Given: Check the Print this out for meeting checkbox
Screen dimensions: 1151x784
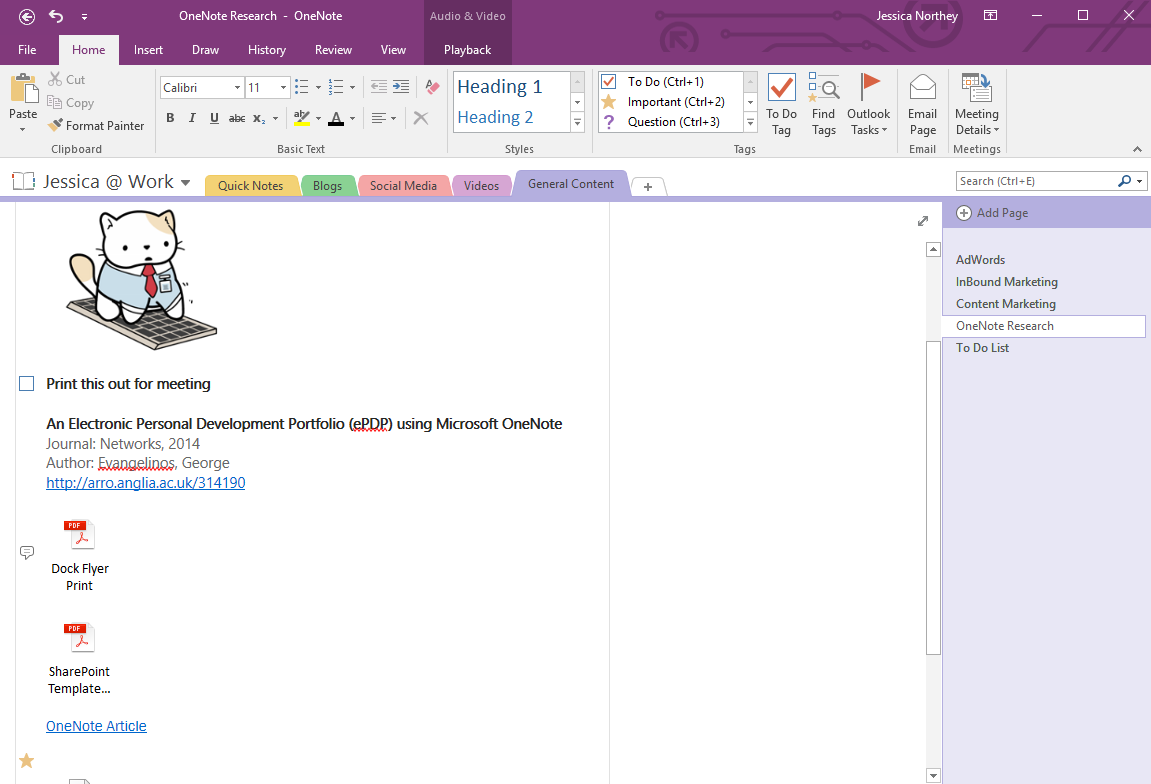Looking at the screenshot, I should tap(27, 383).
